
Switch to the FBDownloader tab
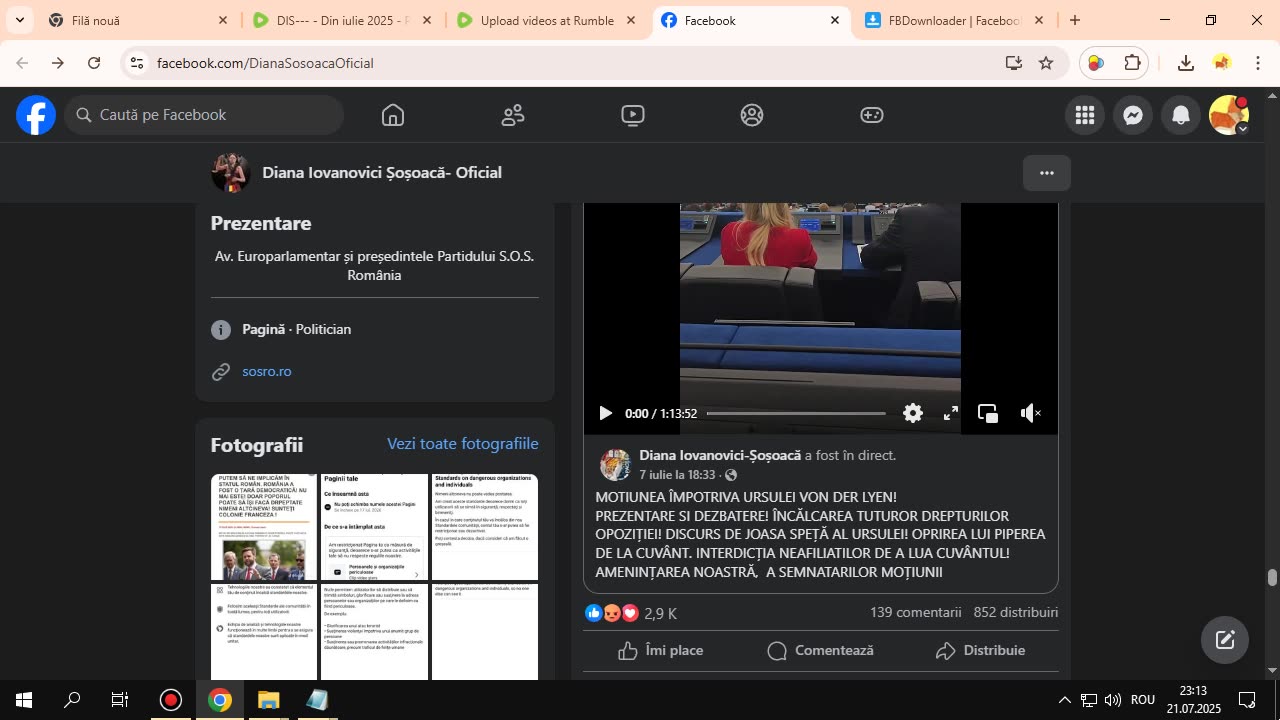pos(954,20)
